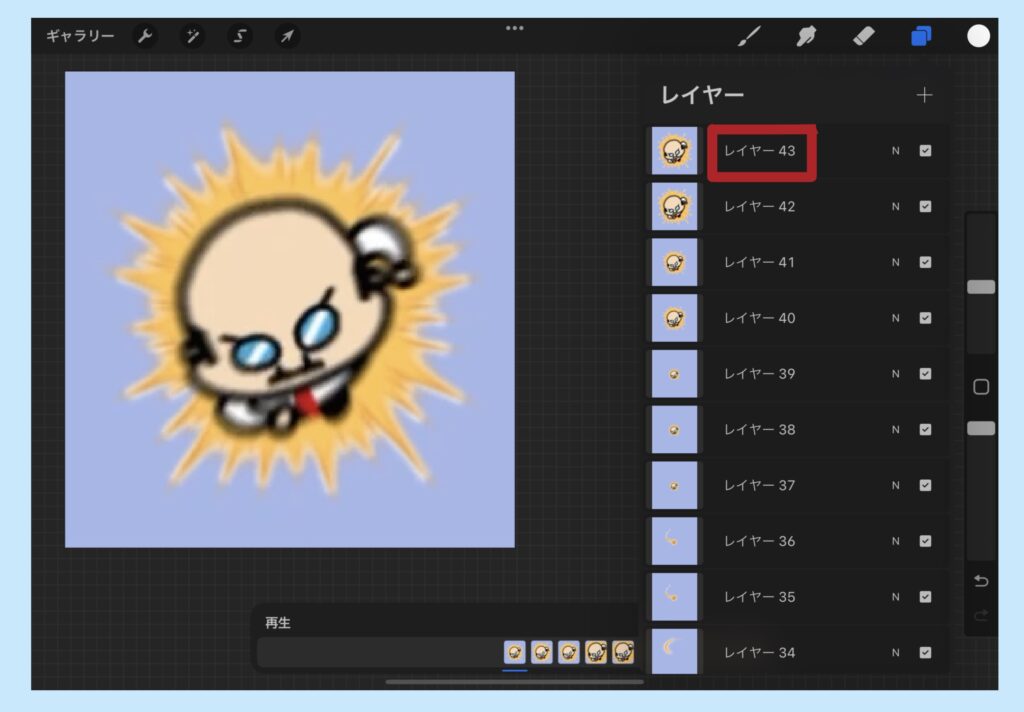Hide レイヤー 36 with its checkbox
This screenshot has height=712, width=1024.
(x=925, y=541)
